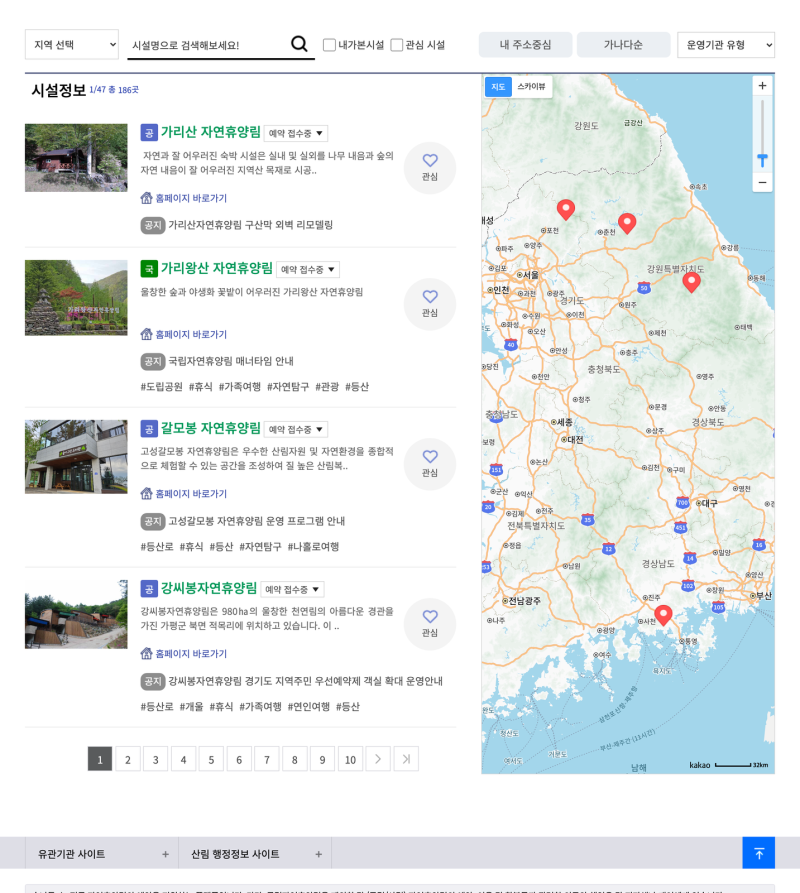Toggle the 내가본시설 checkbox
Image resolution: width=800 pixels, height=893 pixels.
coord(329,45)
